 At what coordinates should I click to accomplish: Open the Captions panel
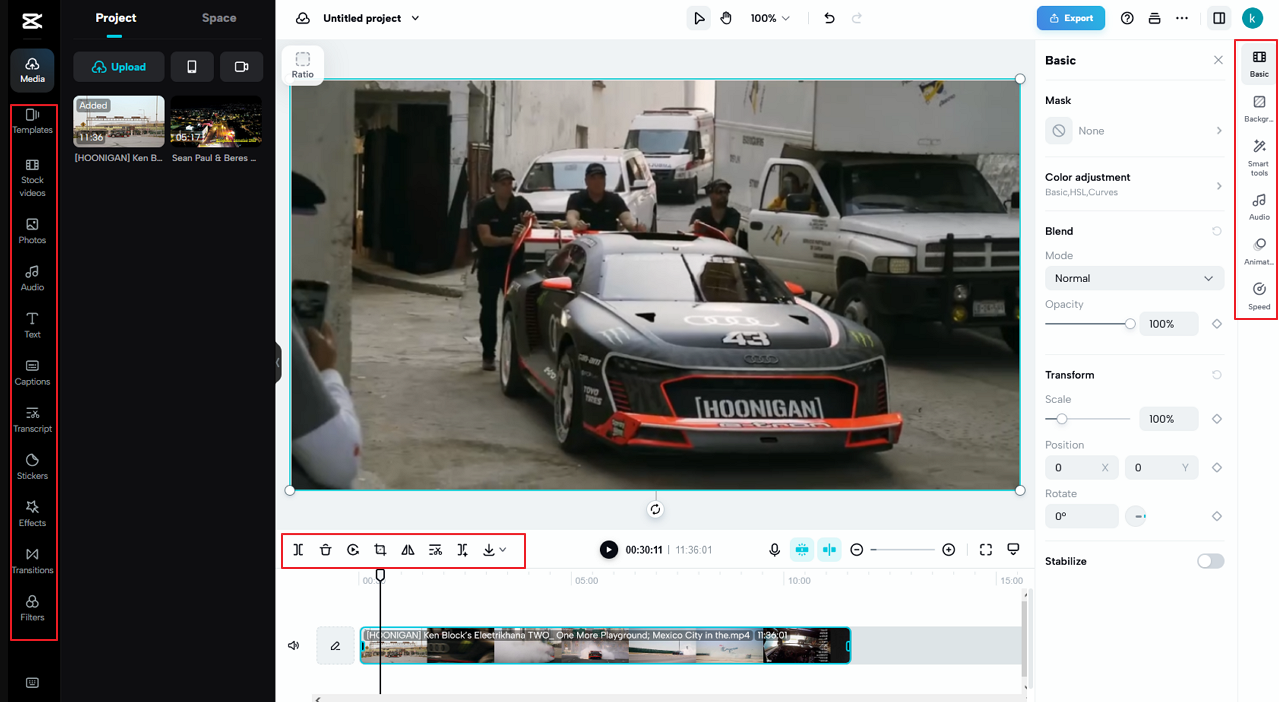tap(32, 372)
